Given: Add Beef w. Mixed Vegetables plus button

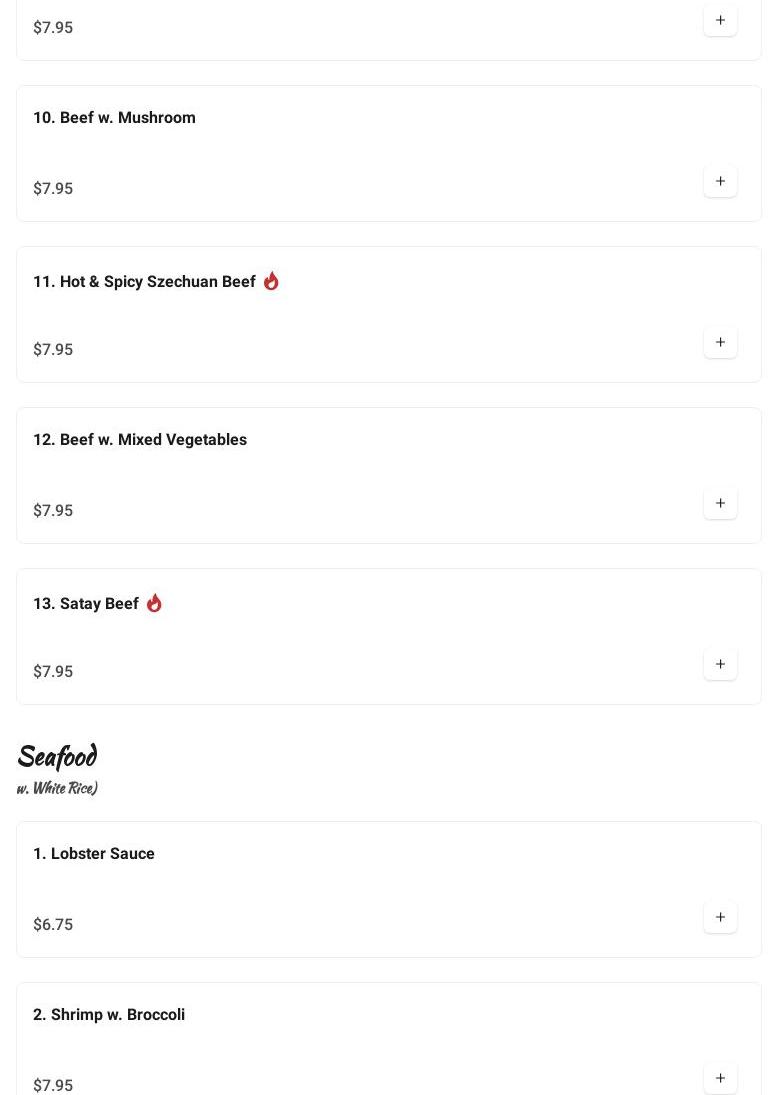Looking at the screenshot, I should click(720, 503).
